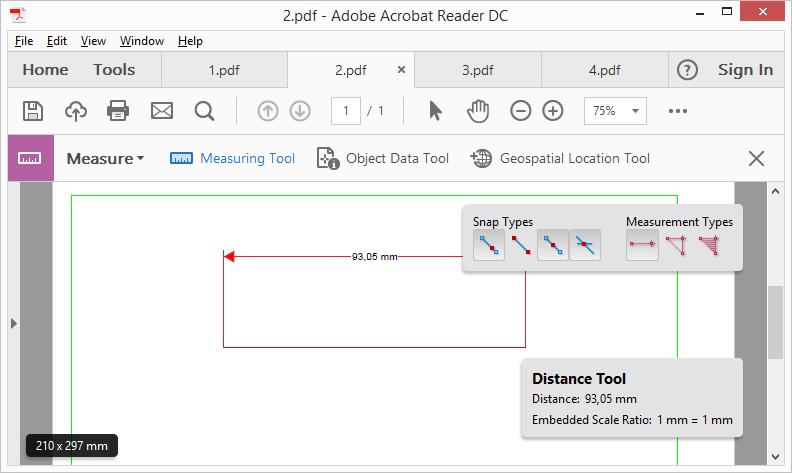Send file by email envelope icon
Viewport: 792px width, 473px height.
(162, 111)
